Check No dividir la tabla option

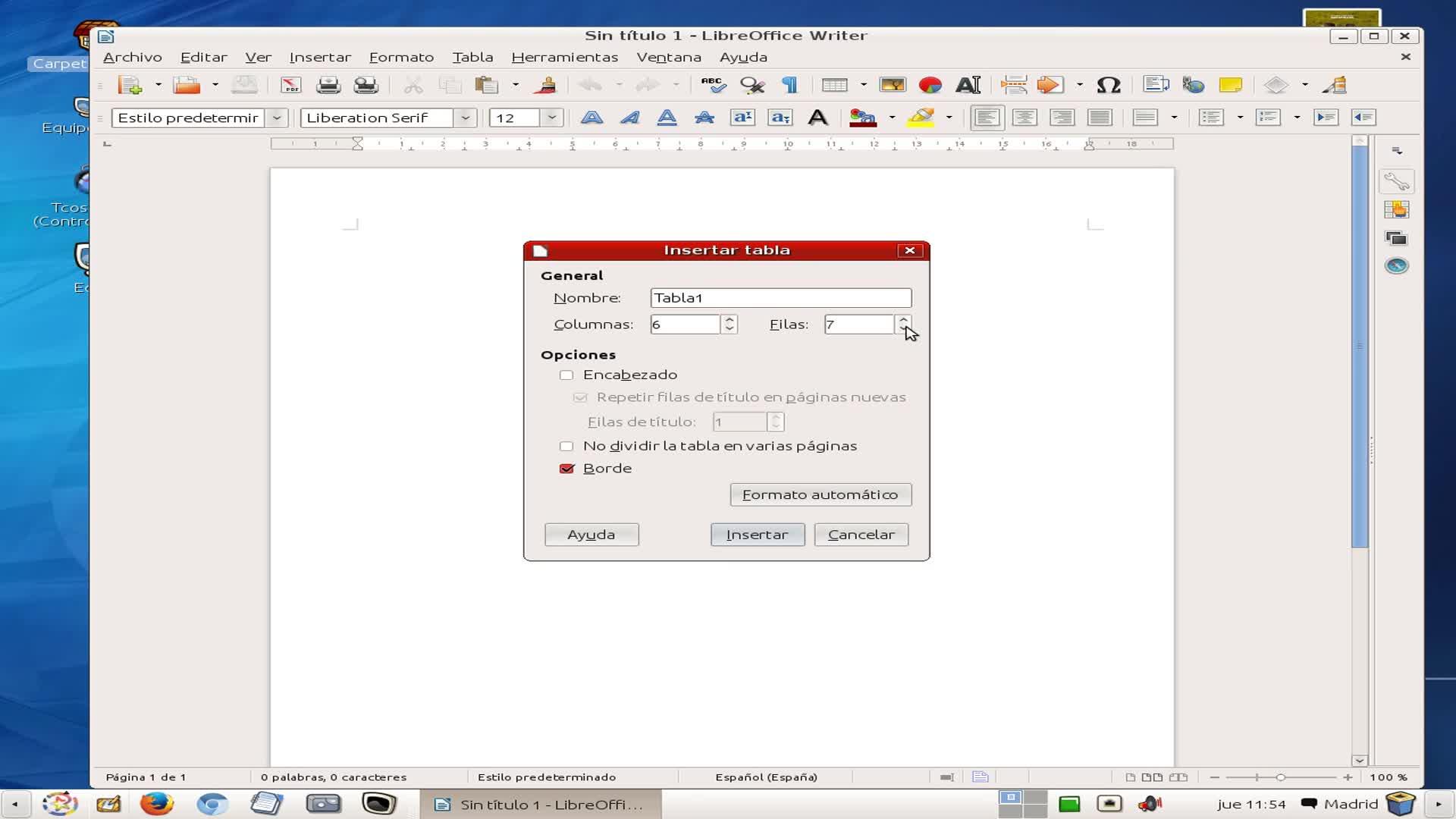click(x=566, y=446)
